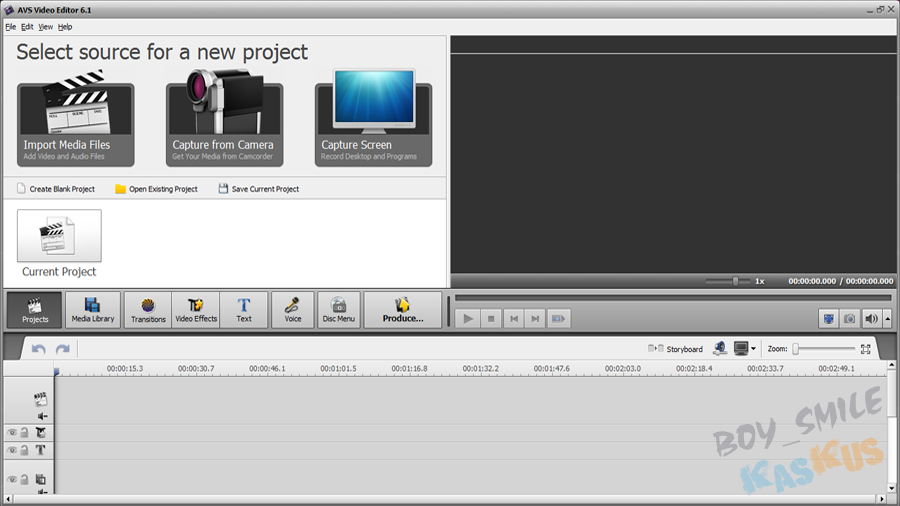The height and width of the screenshot is (506, 900).
Task: Click timeline ruler at 00:00:15.3
Action: [125, 368]
